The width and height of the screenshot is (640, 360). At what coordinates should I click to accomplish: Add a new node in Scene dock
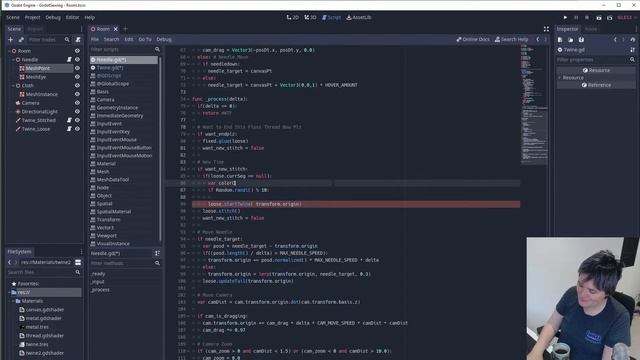11,40
